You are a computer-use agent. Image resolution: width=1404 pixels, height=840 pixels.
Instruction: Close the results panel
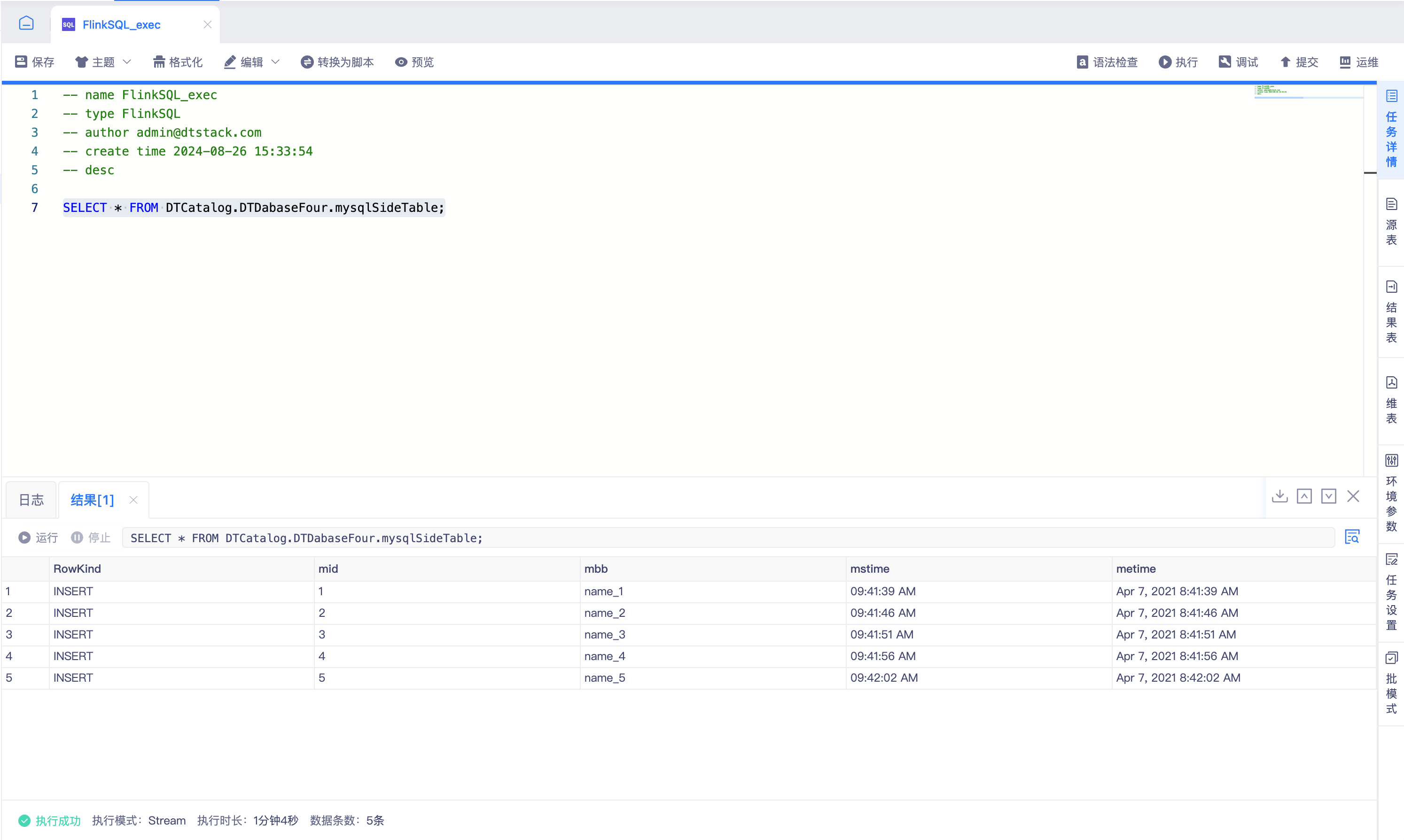(x=1353, y=497)
